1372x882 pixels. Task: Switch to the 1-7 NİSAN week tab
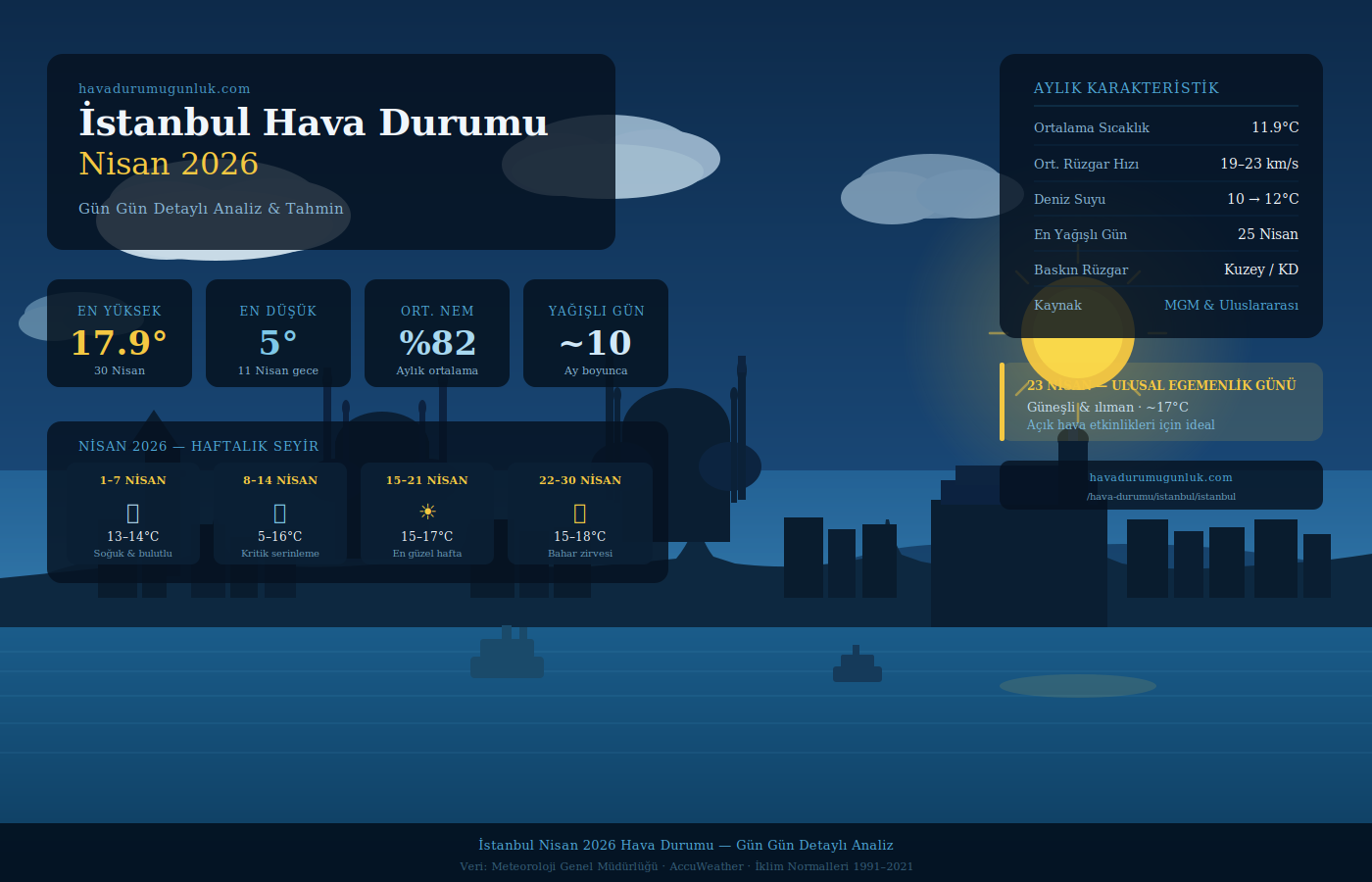pos(132,480)
